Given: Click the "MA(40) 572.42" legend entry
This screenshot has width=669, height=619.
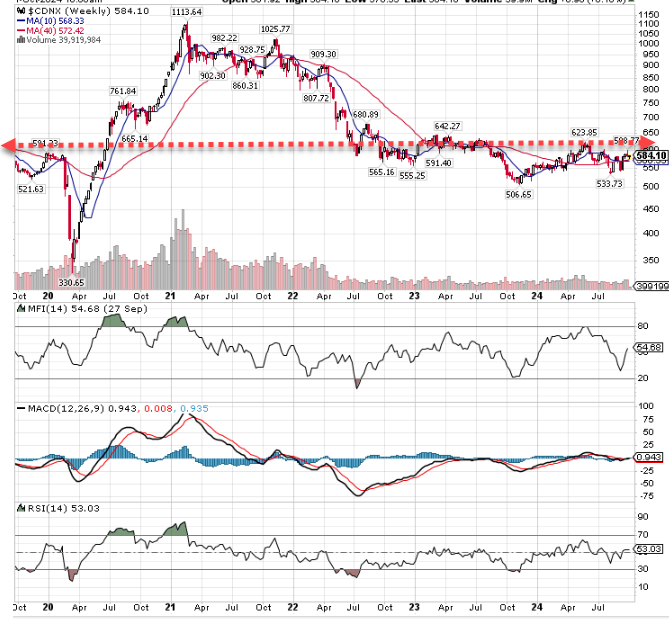Looking at the screenshot, I should (x=55, y=30).
